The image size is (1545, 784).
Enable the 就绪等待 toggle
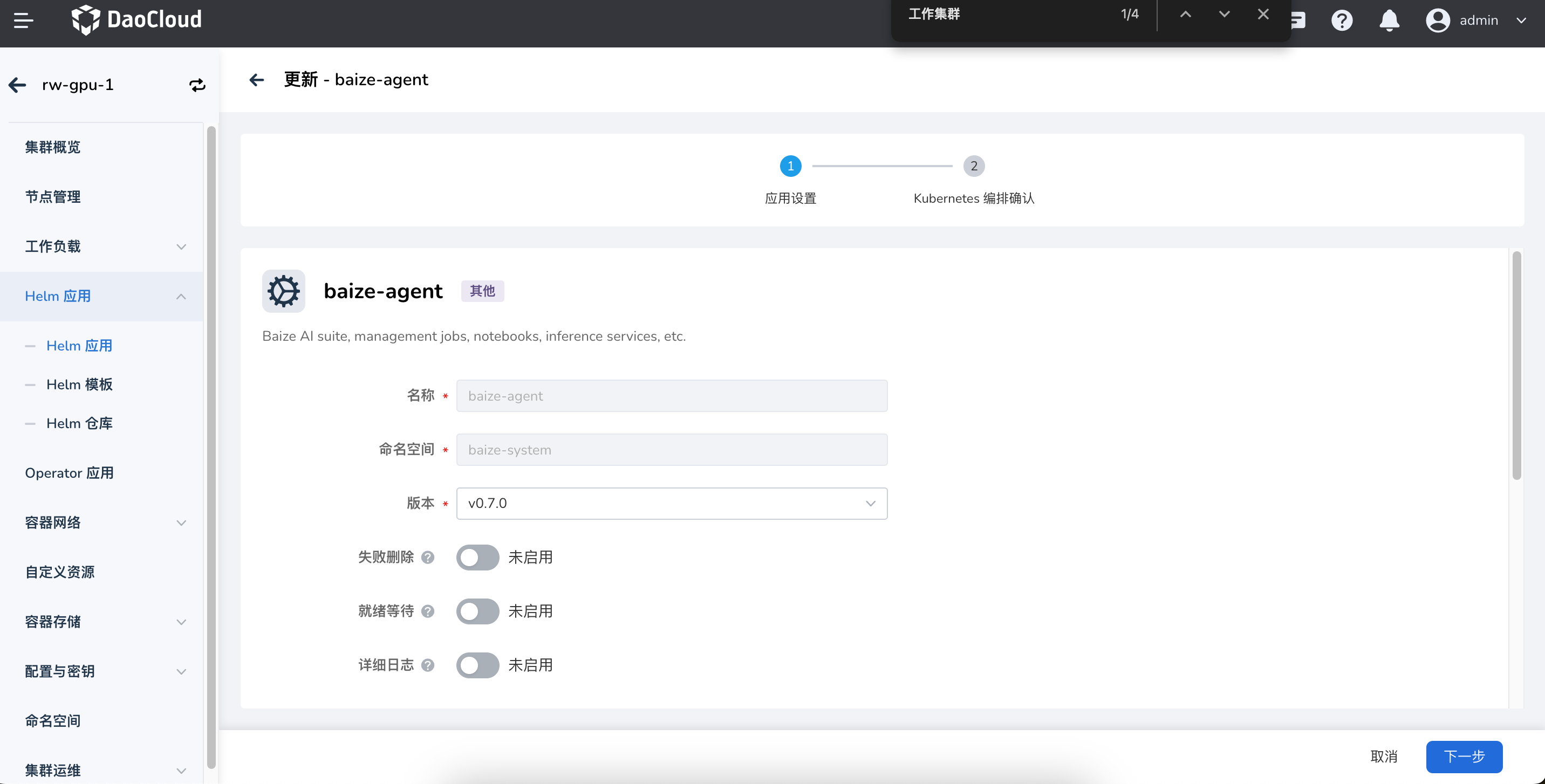tap(477, 611)
